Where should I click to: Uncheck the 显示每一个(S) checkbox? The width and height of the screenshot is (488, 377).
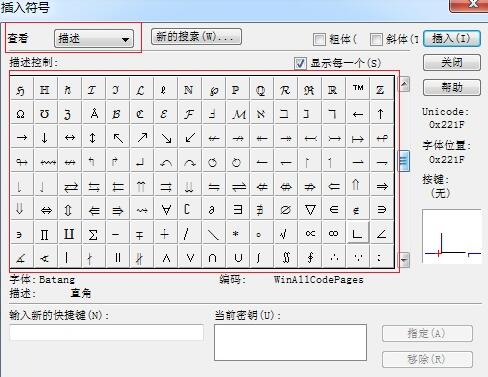coord(300,63)
